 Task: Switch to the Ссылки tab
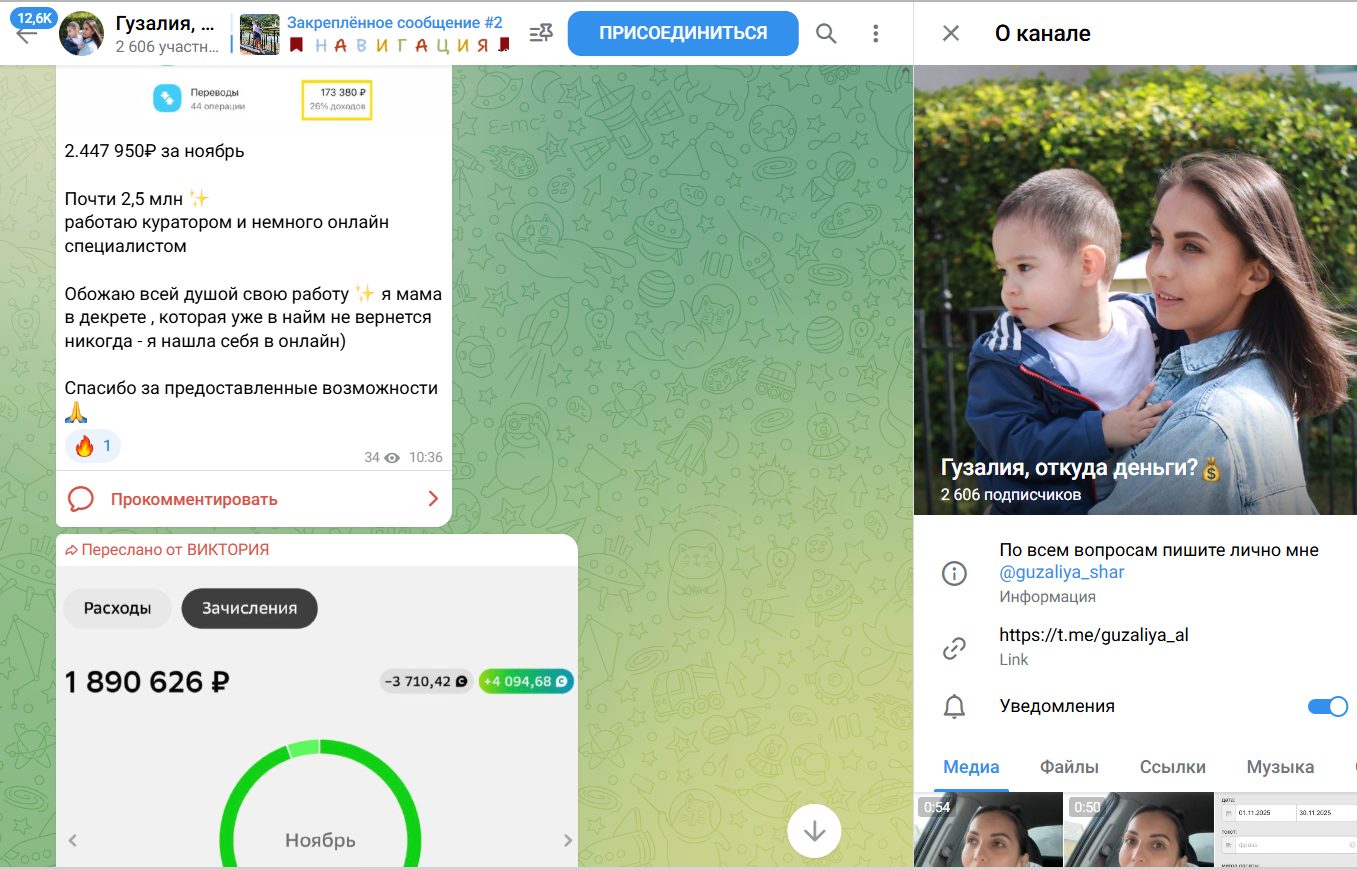click(x=1172, y=767)
